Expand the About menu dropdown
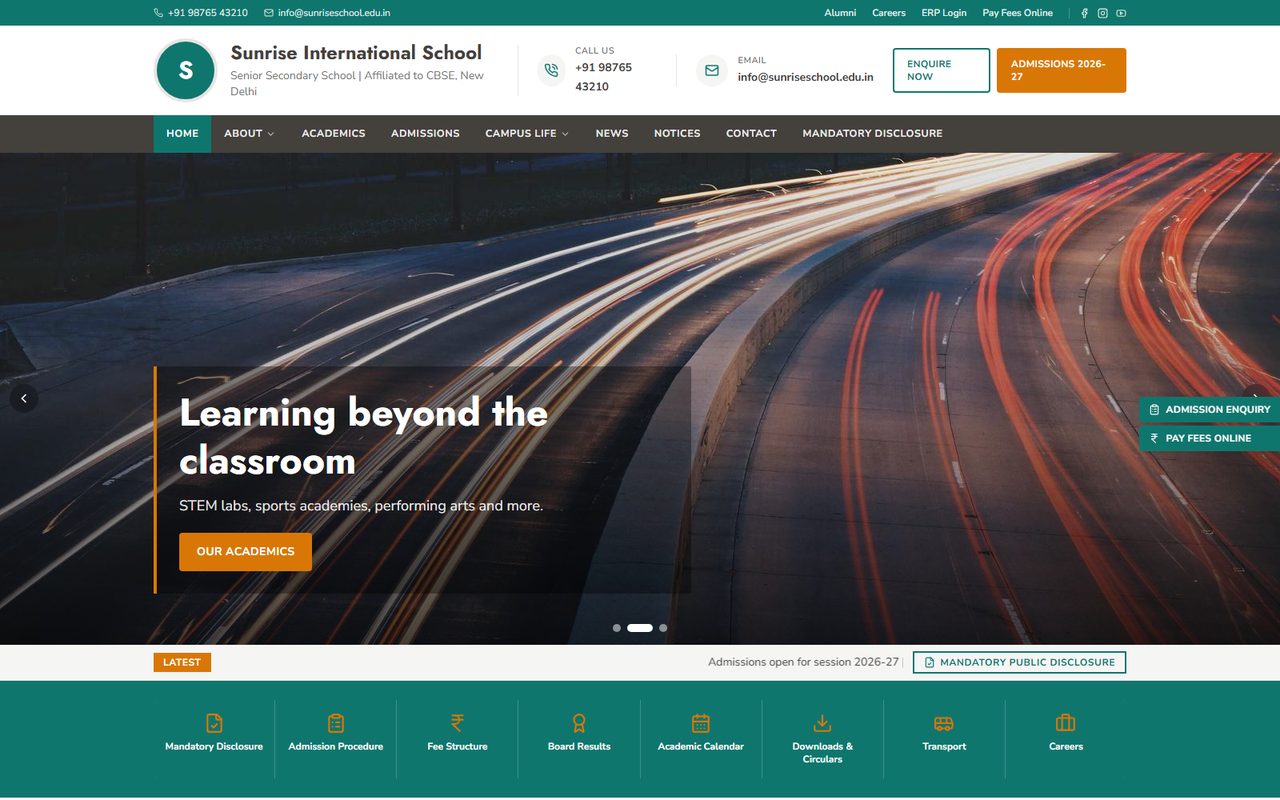 249,133
